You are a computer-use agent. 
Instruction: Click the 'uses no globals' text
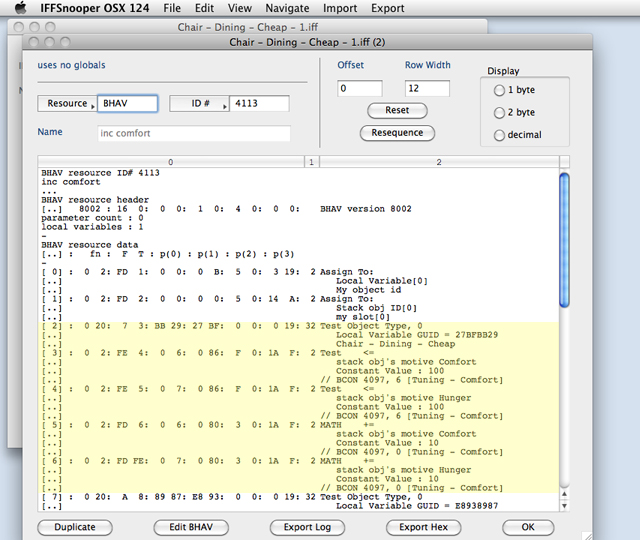[71, 65]
